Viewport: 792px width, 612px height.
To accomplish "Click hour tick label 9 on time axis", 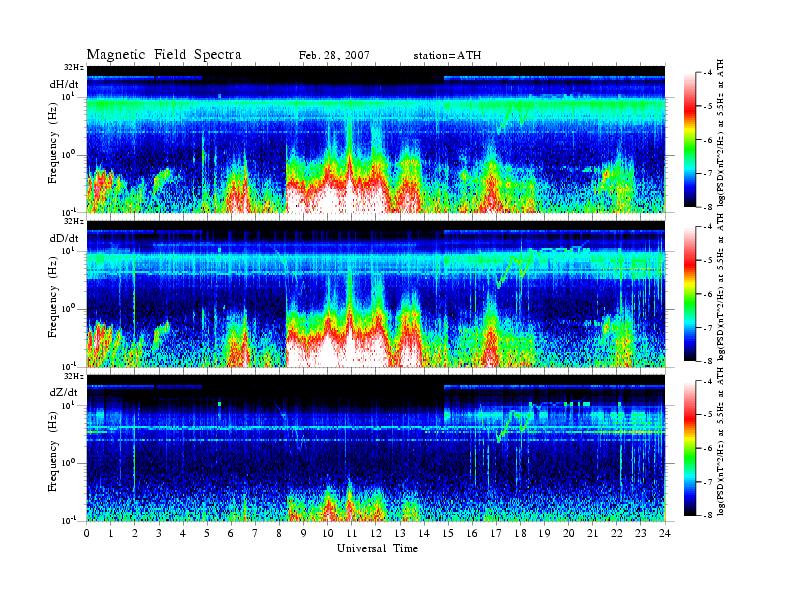I will point(304,534).
